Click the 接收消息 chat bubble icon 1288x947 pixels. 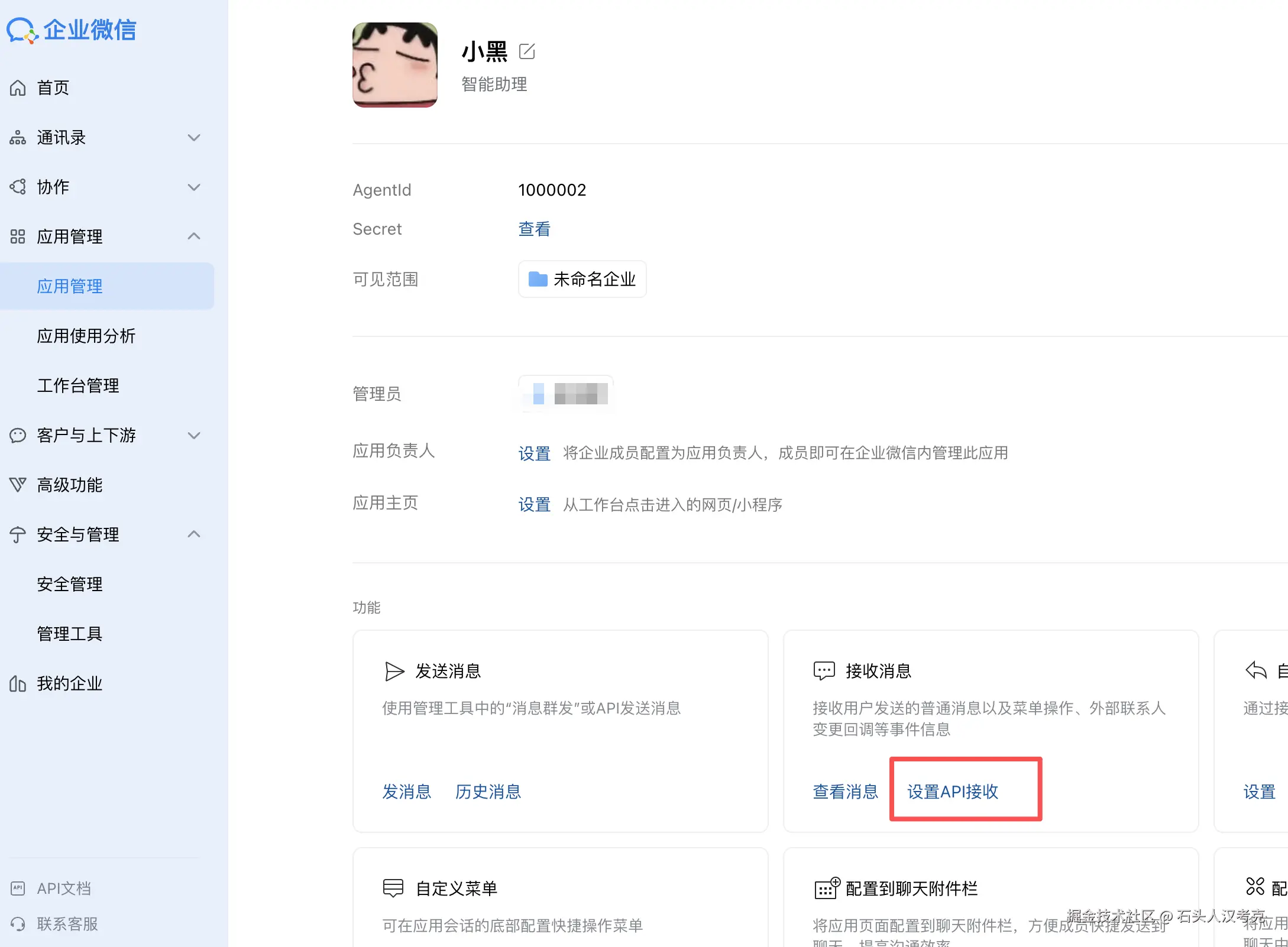(824, 670)
